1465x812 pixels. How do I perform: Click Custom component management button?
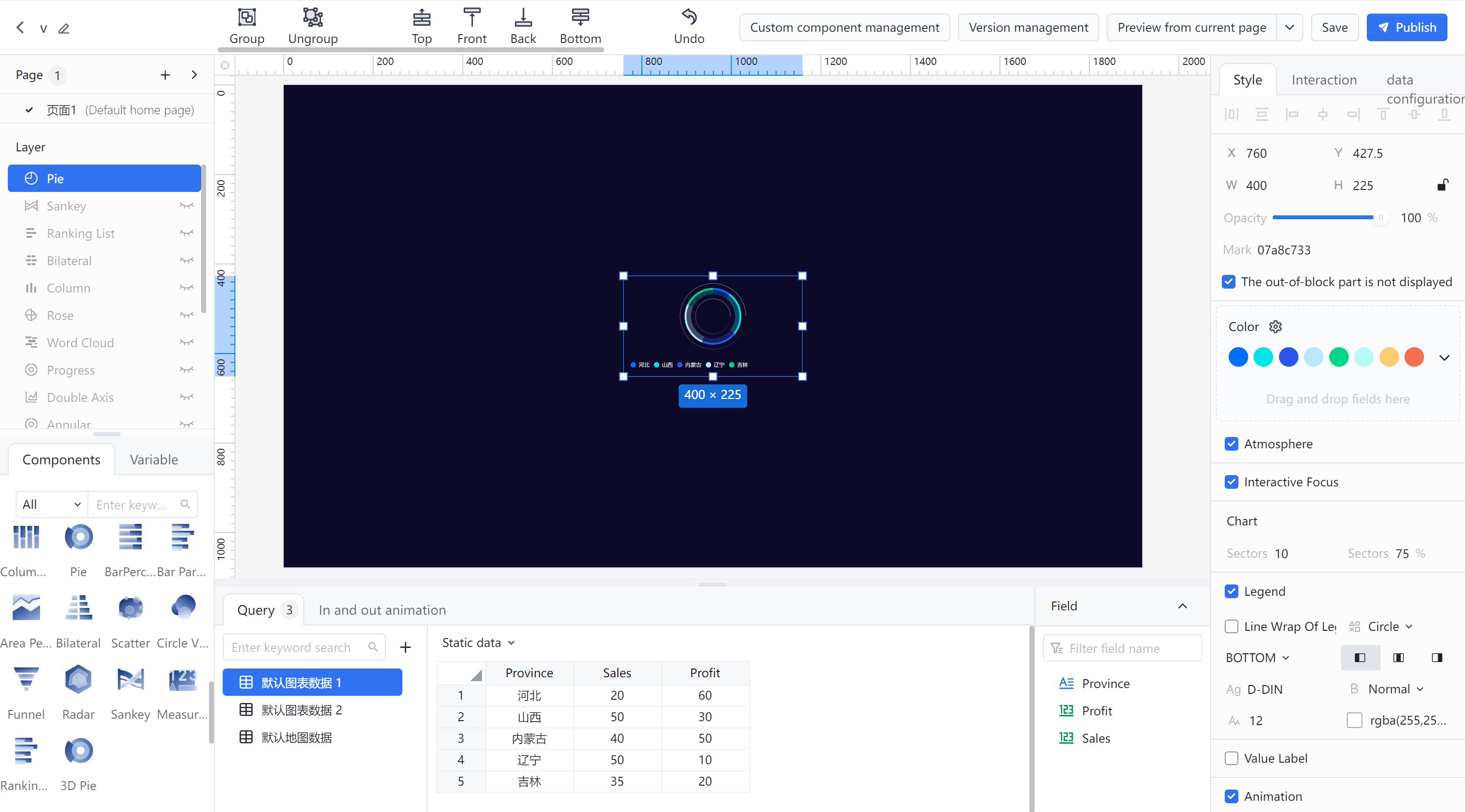point(844,27)
